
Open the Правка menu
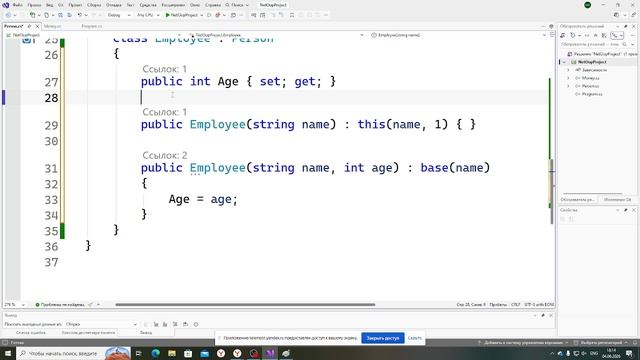coord(34,5)
